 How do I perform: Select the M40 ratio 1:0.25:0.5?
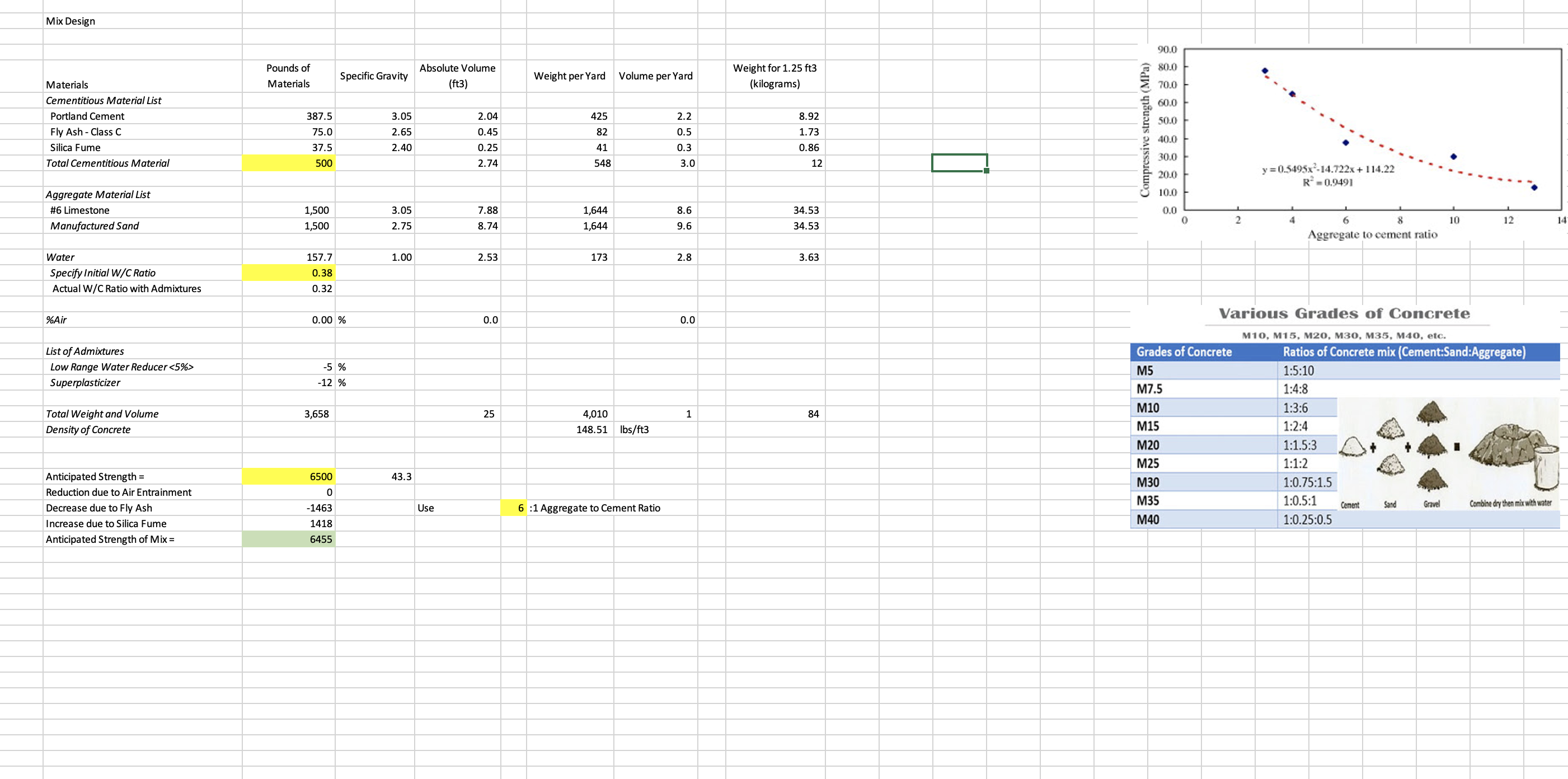[x=1307, y=519]
